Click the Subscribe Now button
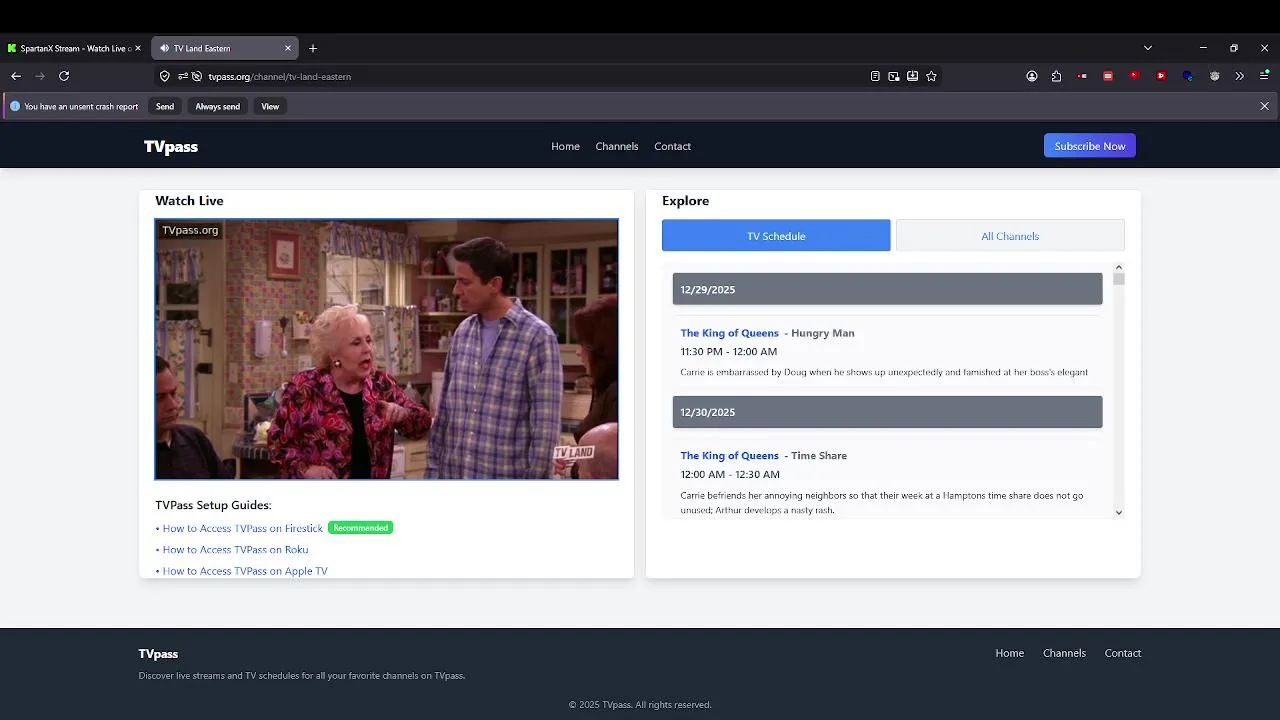 pyautogui.click(x=1090, y=146)
